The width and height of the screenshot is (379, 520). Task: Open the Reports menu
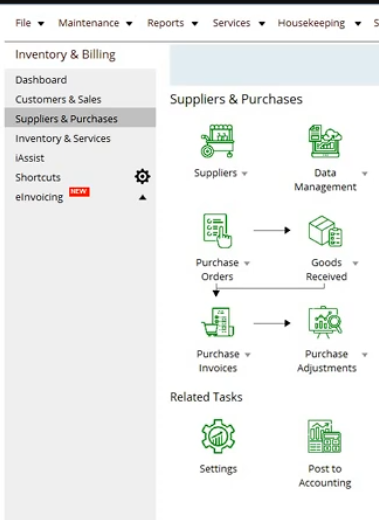(x=173, y=23)
